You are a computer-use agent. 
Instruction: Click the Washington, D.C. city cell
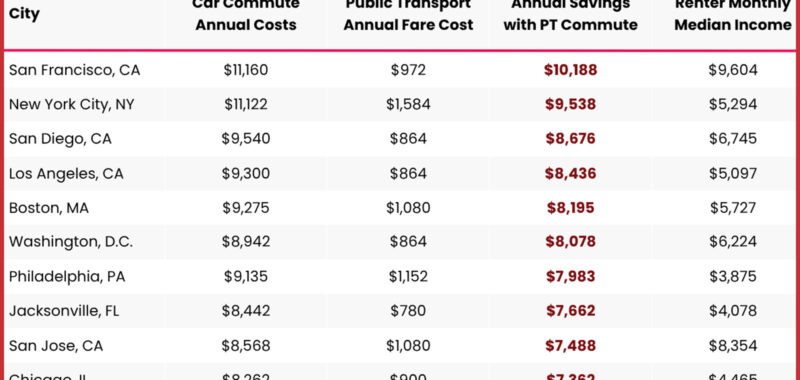point(71,242)
